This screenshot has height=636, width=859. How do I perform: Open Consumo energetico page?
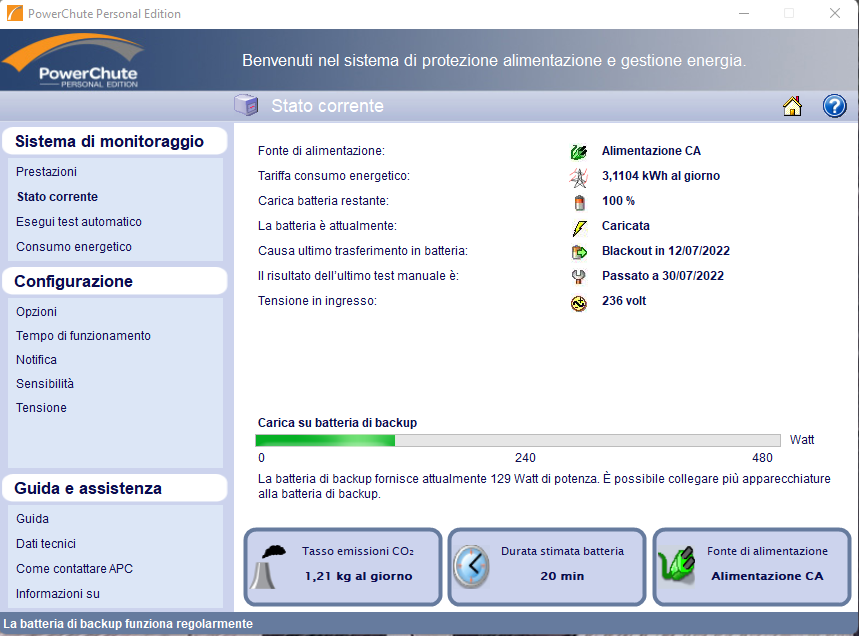74,247
